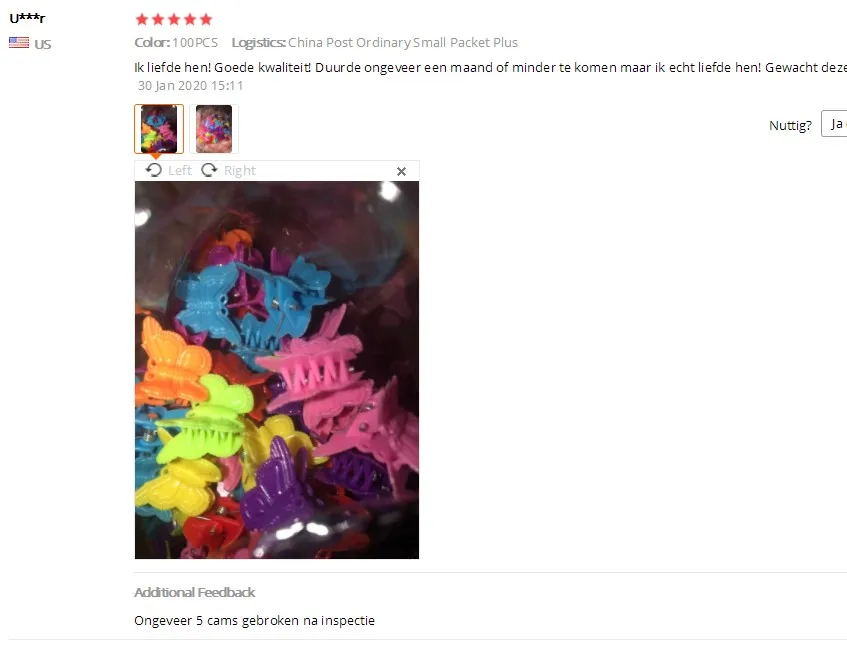Click the Right rotate label
Viewport: 847px width, 647px height.
240,171
